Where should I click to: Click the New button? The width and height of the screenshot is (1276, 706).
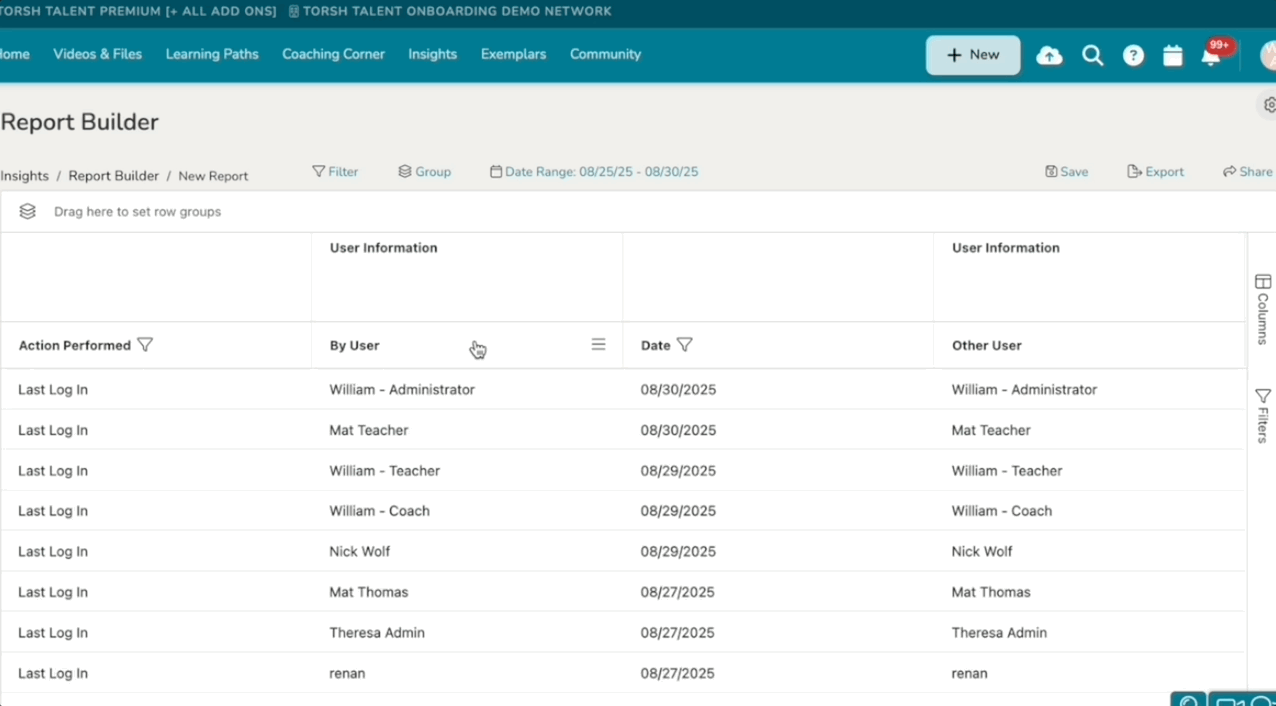point(973,55)
